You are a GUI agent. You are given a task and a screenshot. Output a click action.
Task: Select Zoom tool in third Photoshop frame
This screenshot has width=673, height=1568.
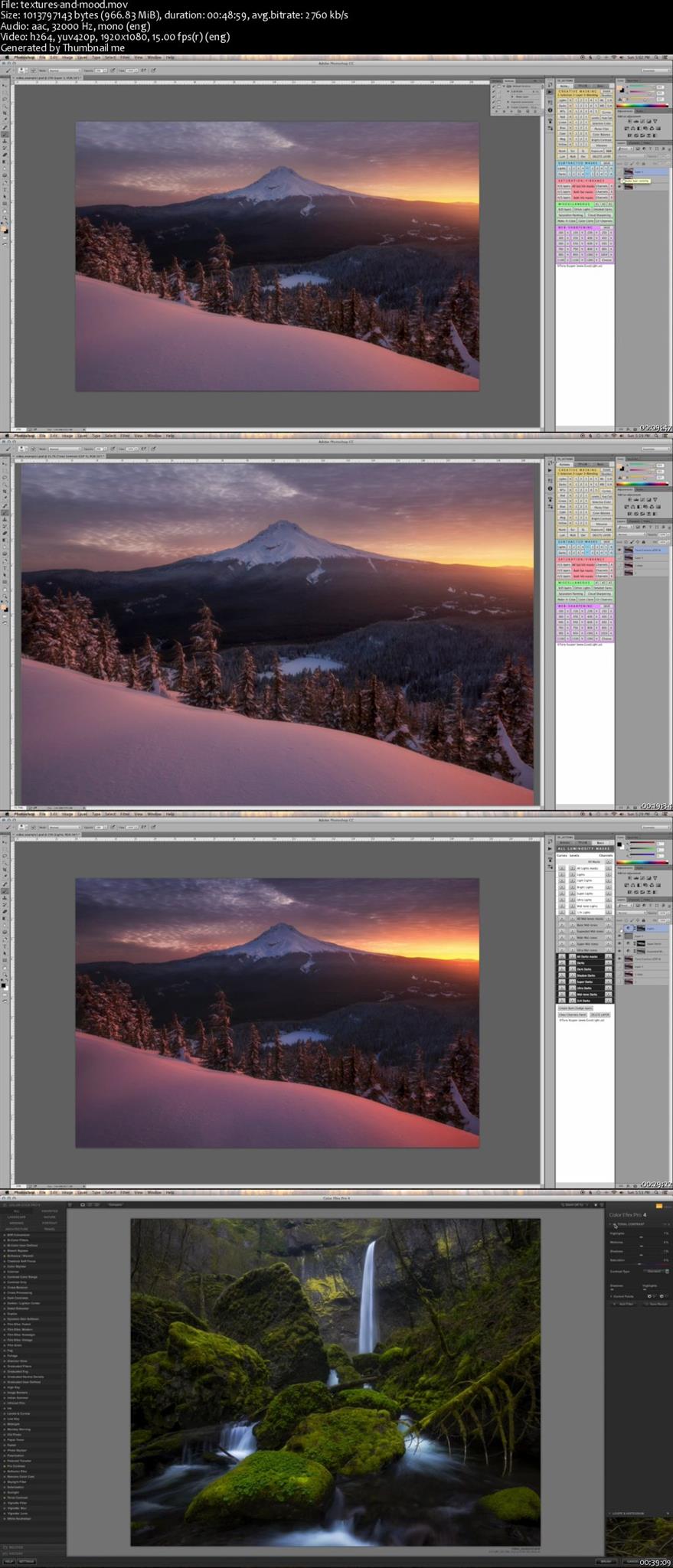[5, 975]
